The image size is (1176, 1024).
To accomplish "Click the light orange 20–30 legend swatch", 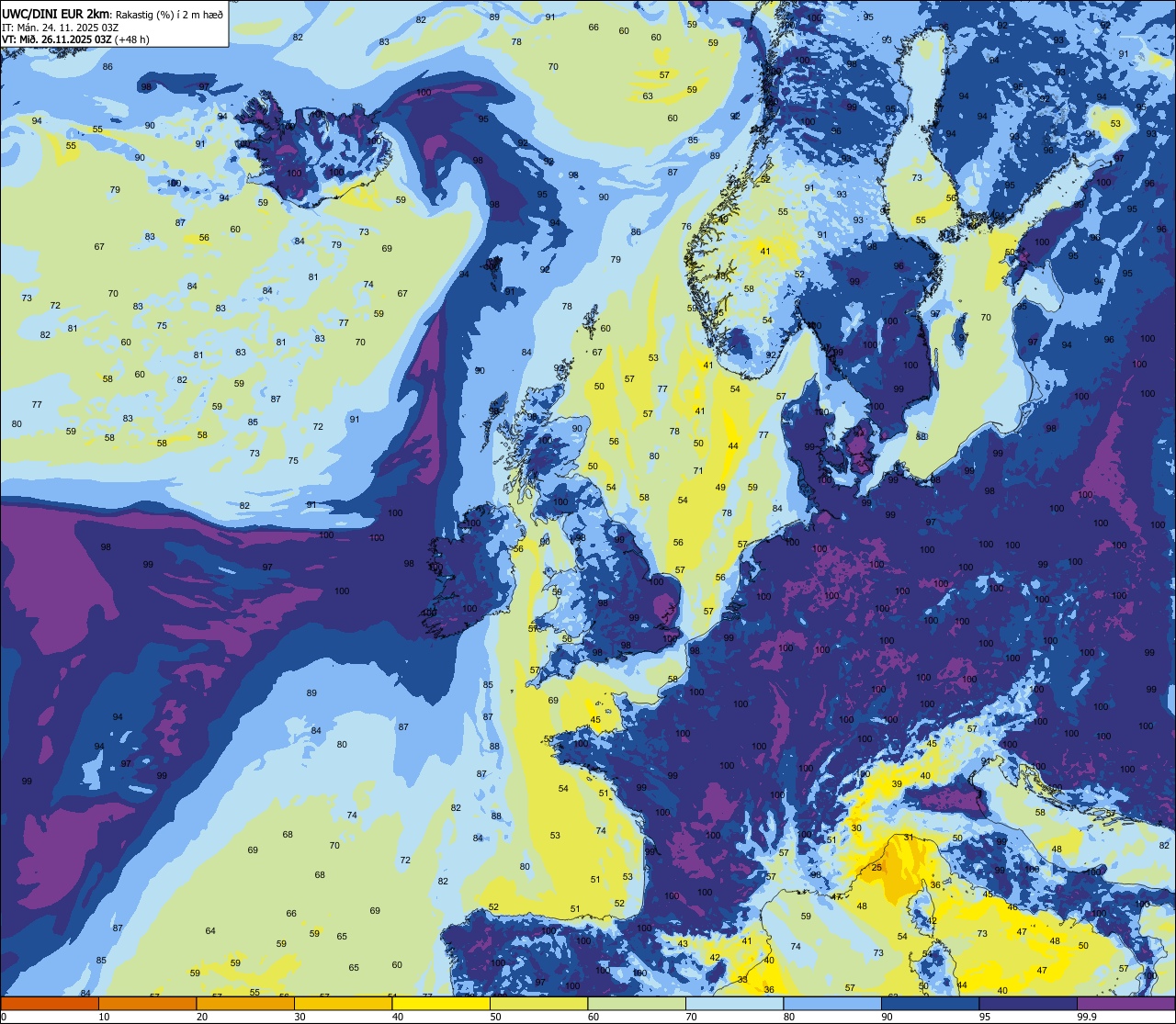I will point(245,1003).
